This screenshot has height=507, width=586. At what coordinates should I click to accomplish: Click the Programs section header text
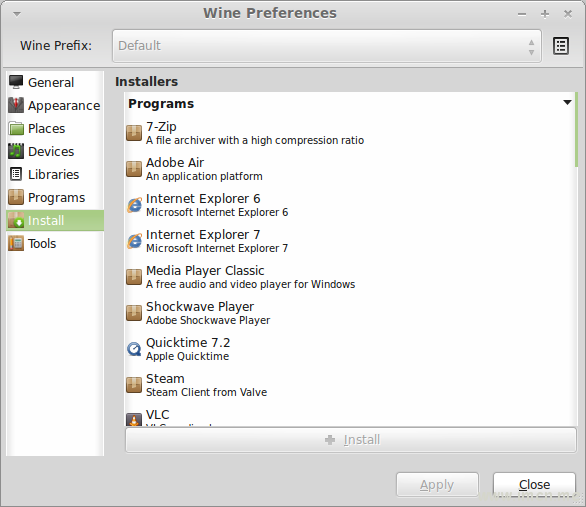[161, 103]
